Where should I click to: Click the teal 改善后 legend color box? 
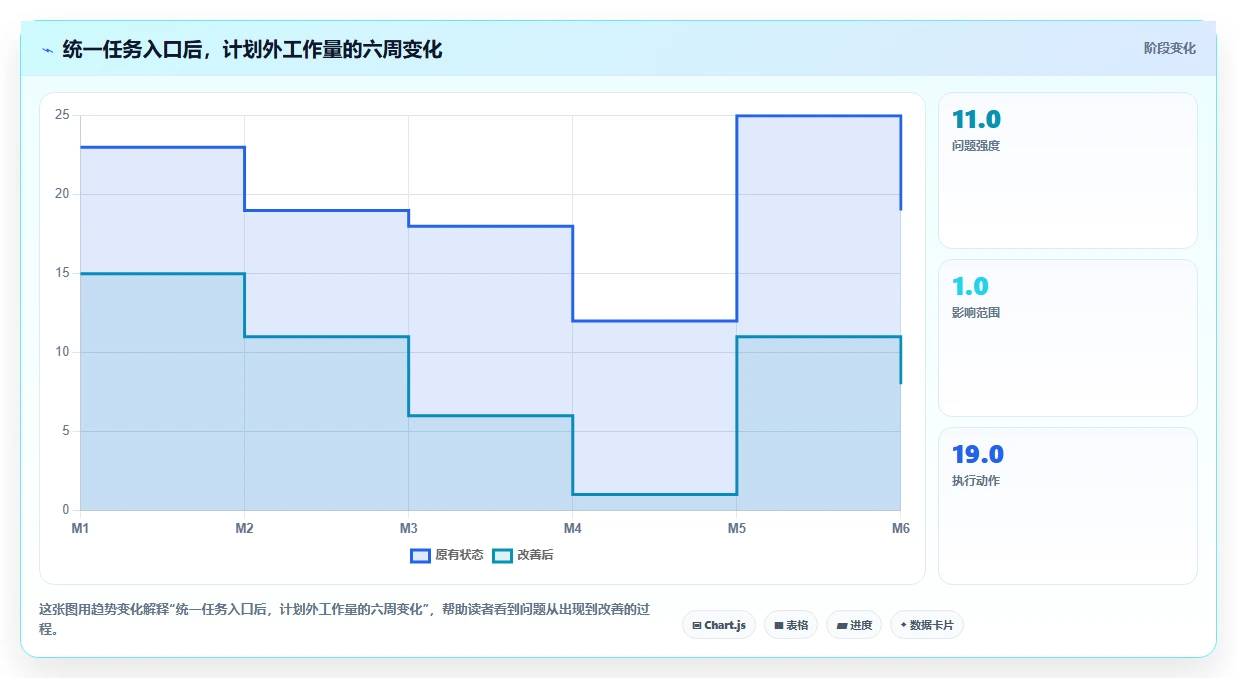504,555
